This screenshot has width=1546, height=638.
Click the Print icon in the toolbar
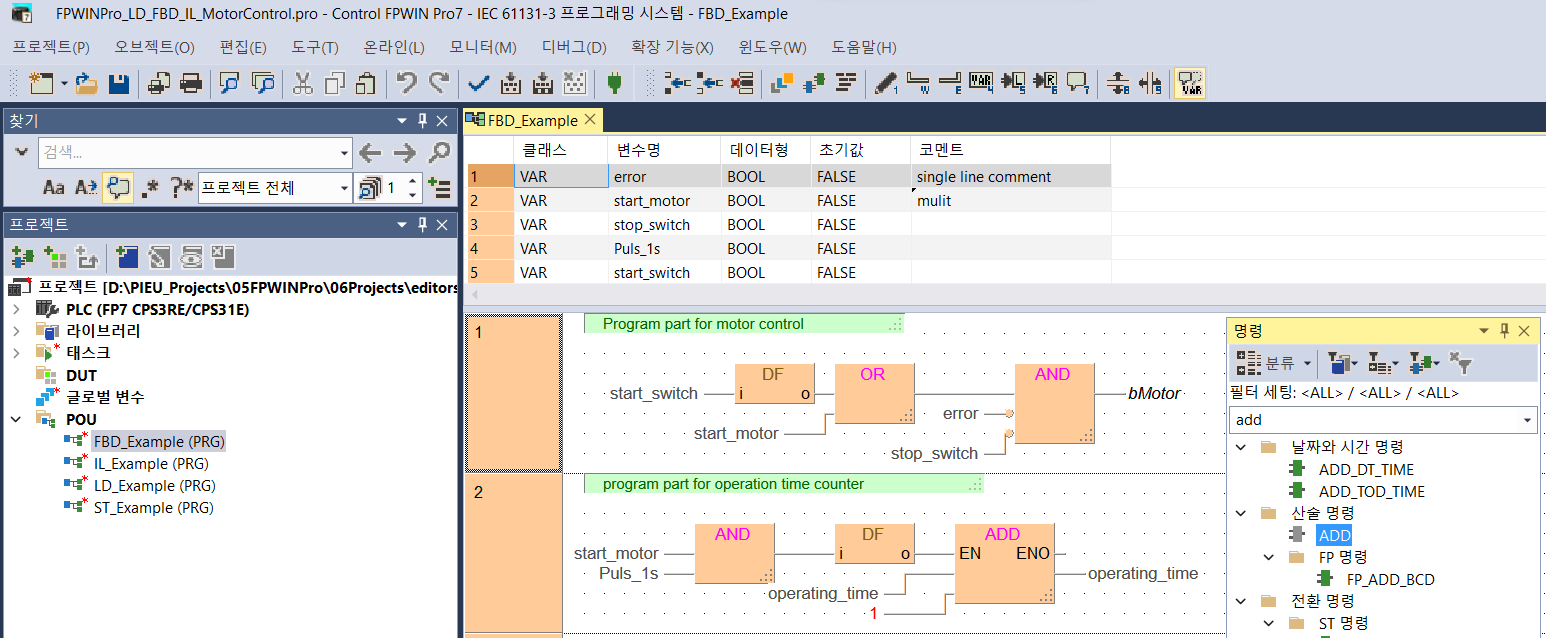pyautogui.click(x=191, y=83)
